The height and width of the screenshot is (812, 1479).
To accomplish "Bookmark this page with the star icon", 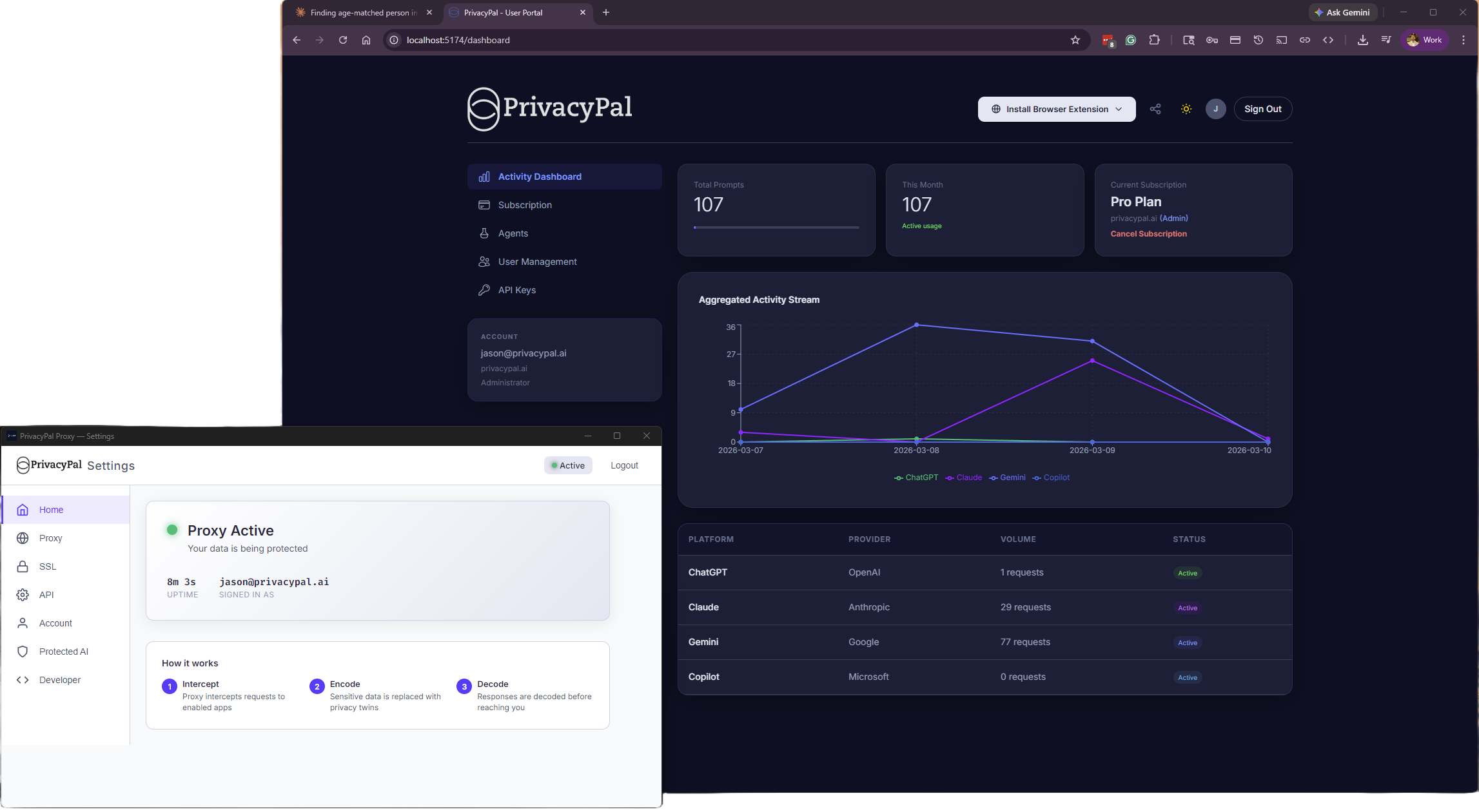I will coord(1075,40).
